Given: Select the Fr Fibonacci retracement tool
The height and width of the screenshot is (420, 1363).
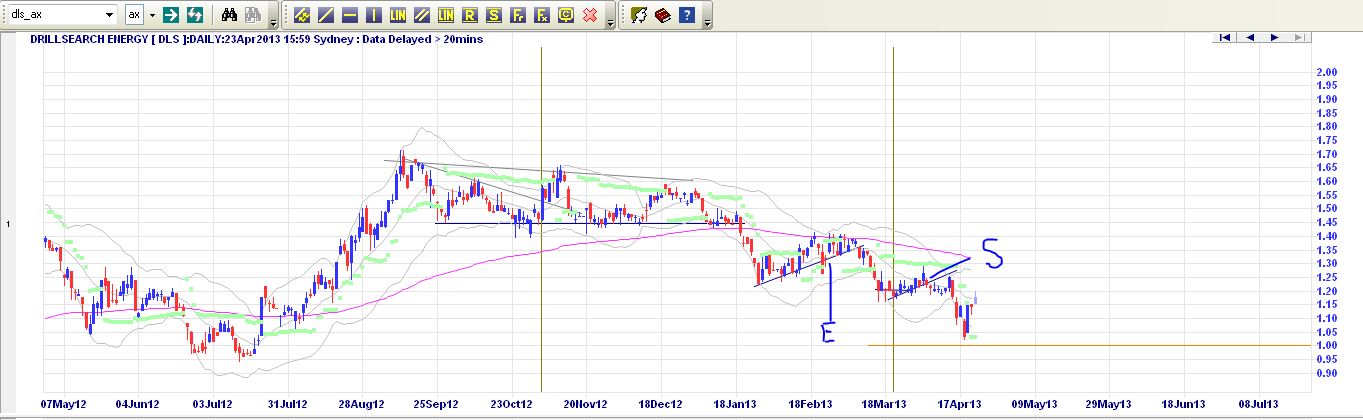Looking at the screenshot, I should [518, 15].
